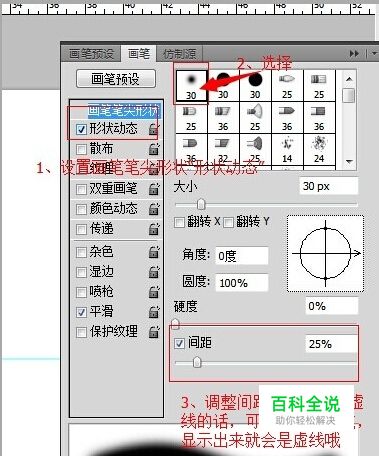Image resolution: width=379 pixels, height=456 pixels.
Task: Open the brush panel flyout menu
Action: click(x=374, y=53)
